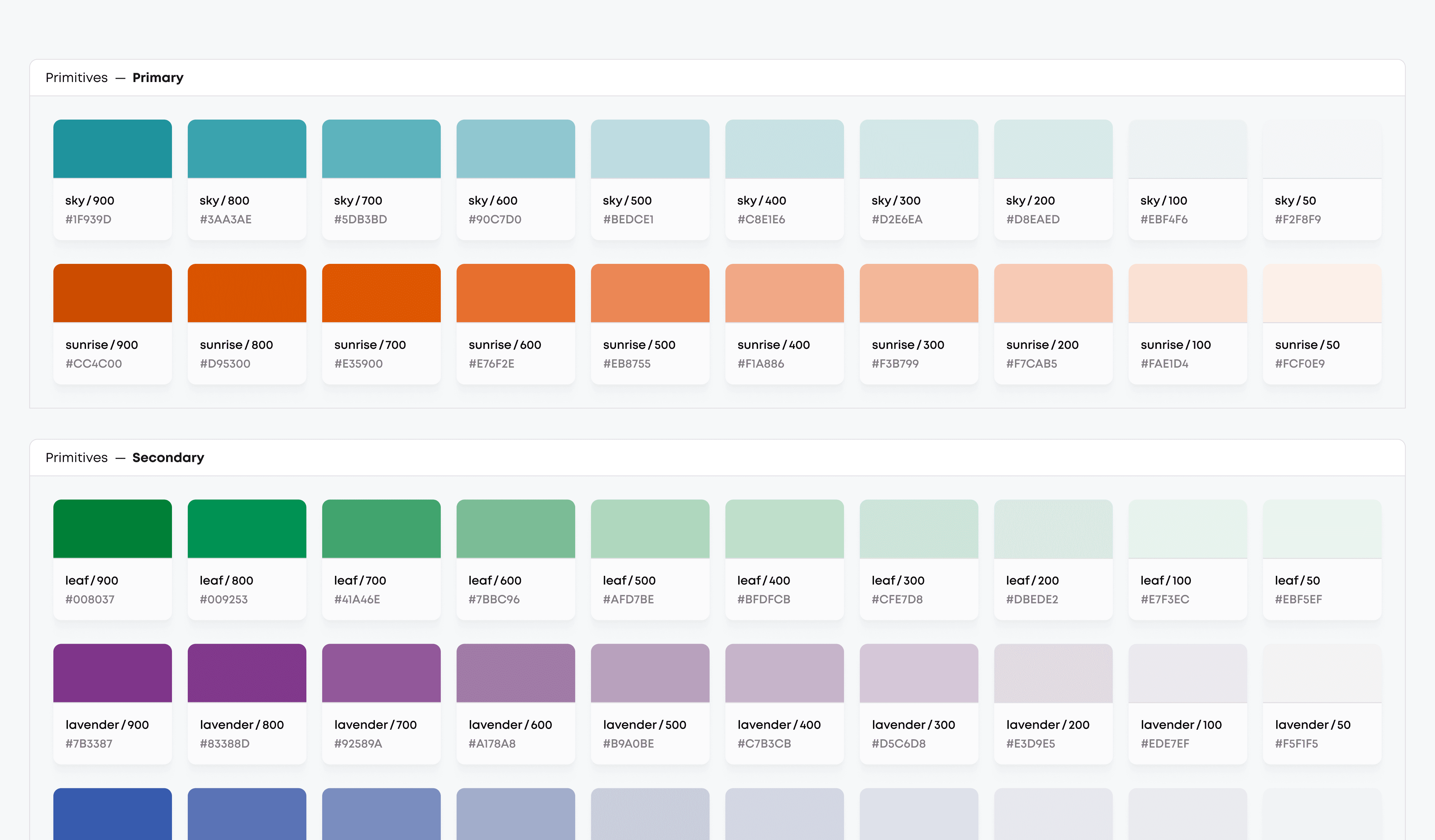Select the sky/600 color swatch
This screenshot has width=1435, height=840.
(x=515, y=149)
